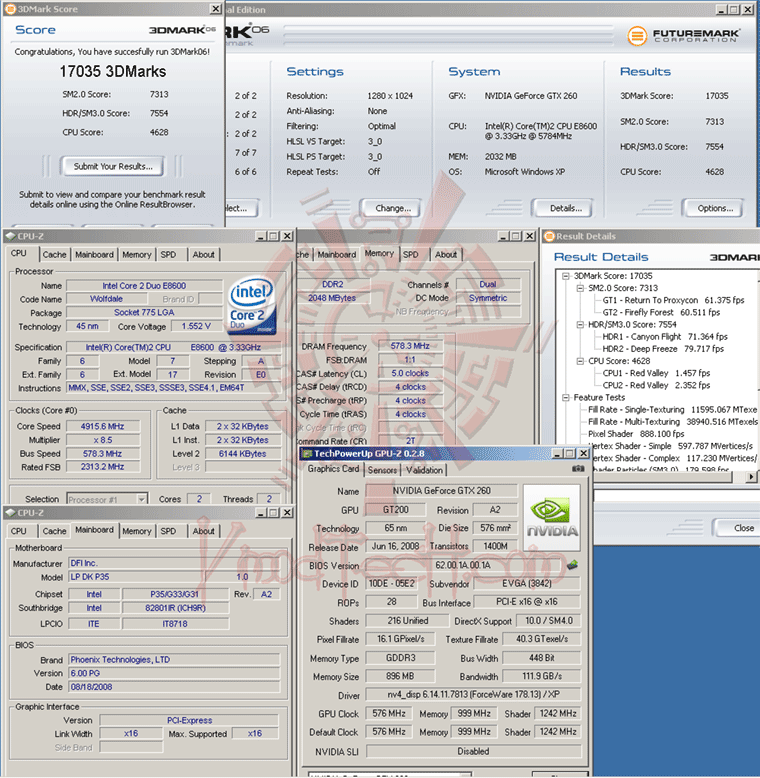Select CPU1 Red Valley 1.457 fps row
760x778 pixels.
(656, 373)
